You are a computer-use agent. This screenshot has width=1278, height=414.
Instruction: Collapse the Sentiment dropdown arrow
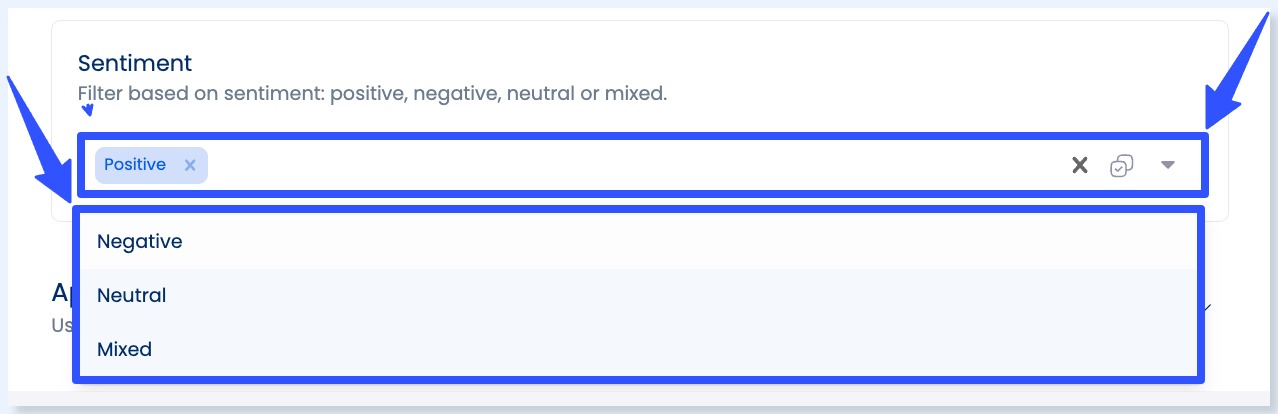pyautogui.click(x=1167, y=166)
